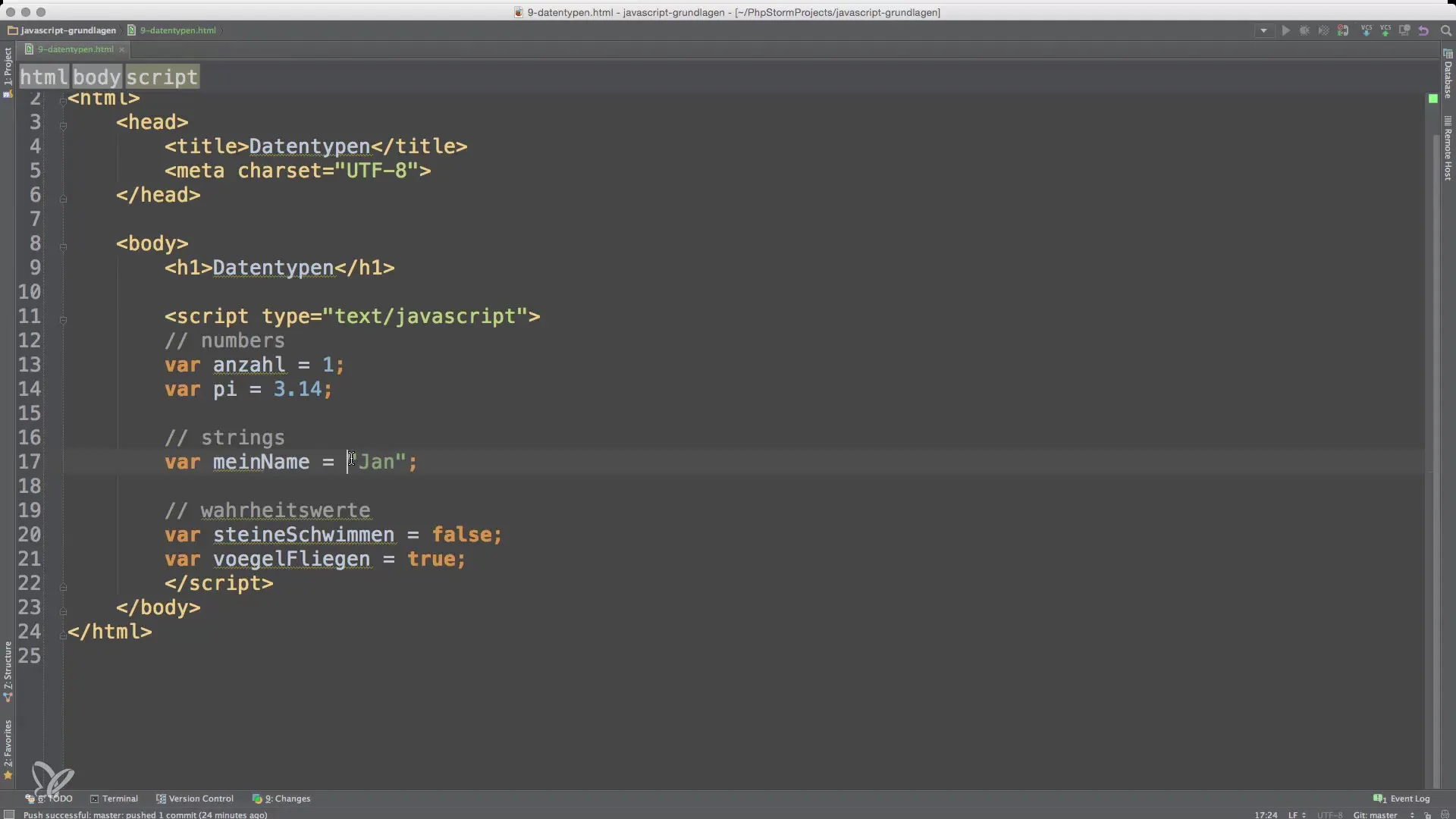1456x819 pixels.
Task: Click the green inspection status indicator
Action: click(x=1432, y=99)
